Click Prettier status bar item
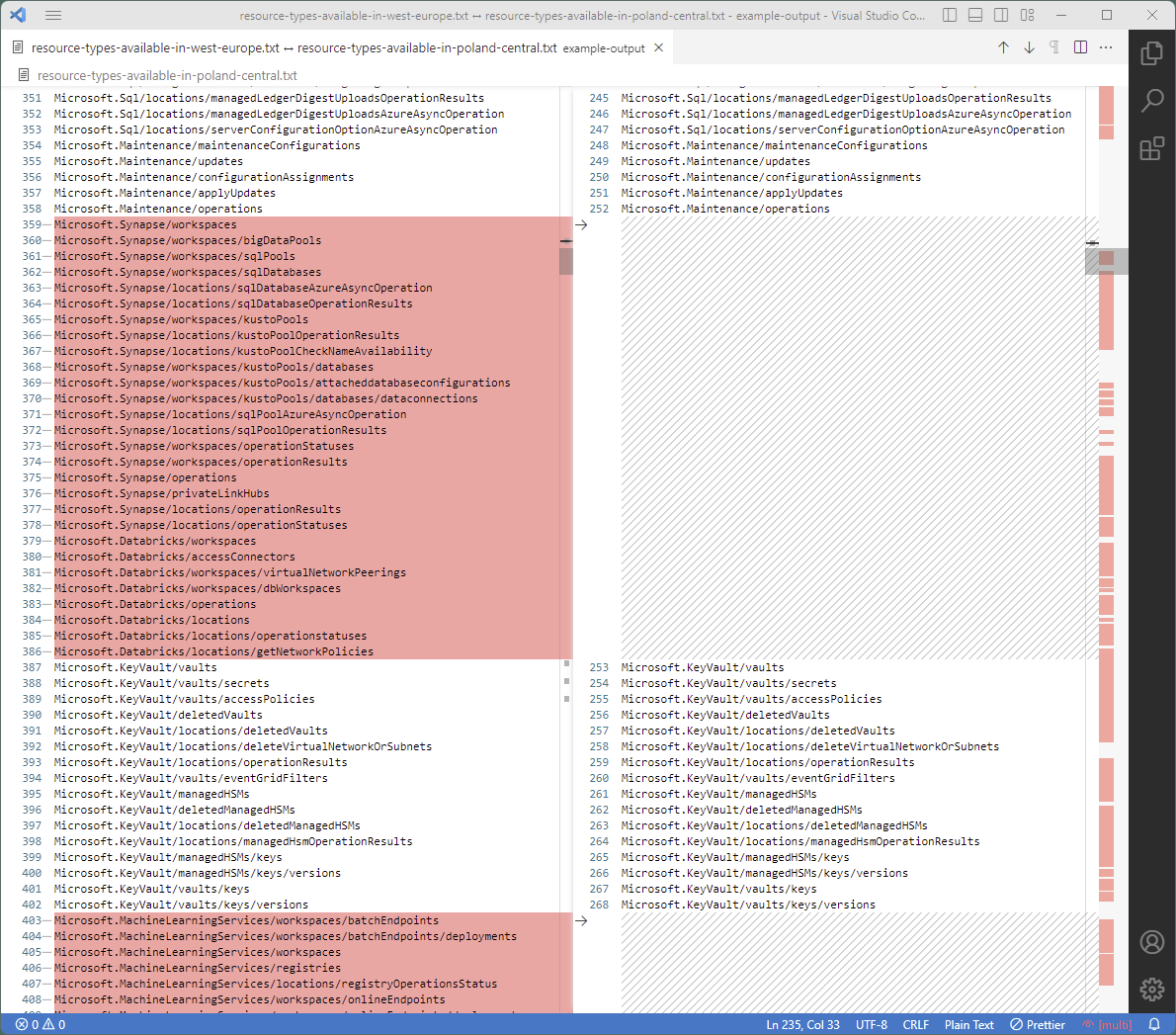The width and height of the screenshot is (1176, 1035). 1038,1024
